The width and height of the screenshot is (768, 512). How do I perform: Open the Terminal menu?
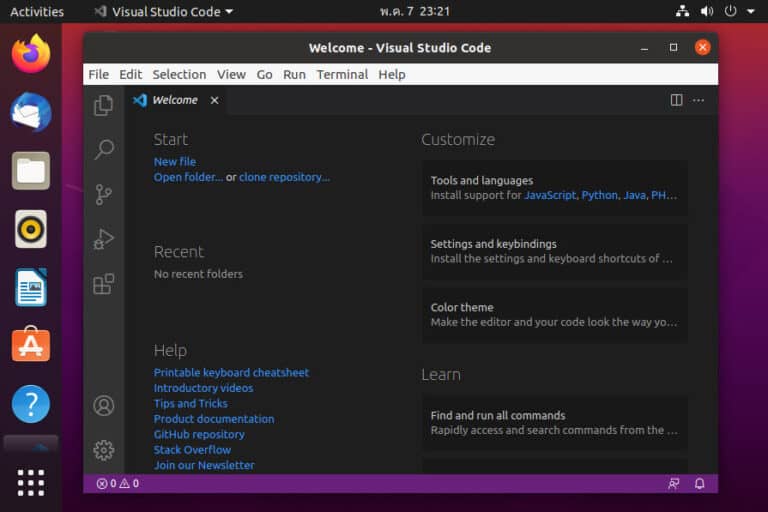[342, 74]
